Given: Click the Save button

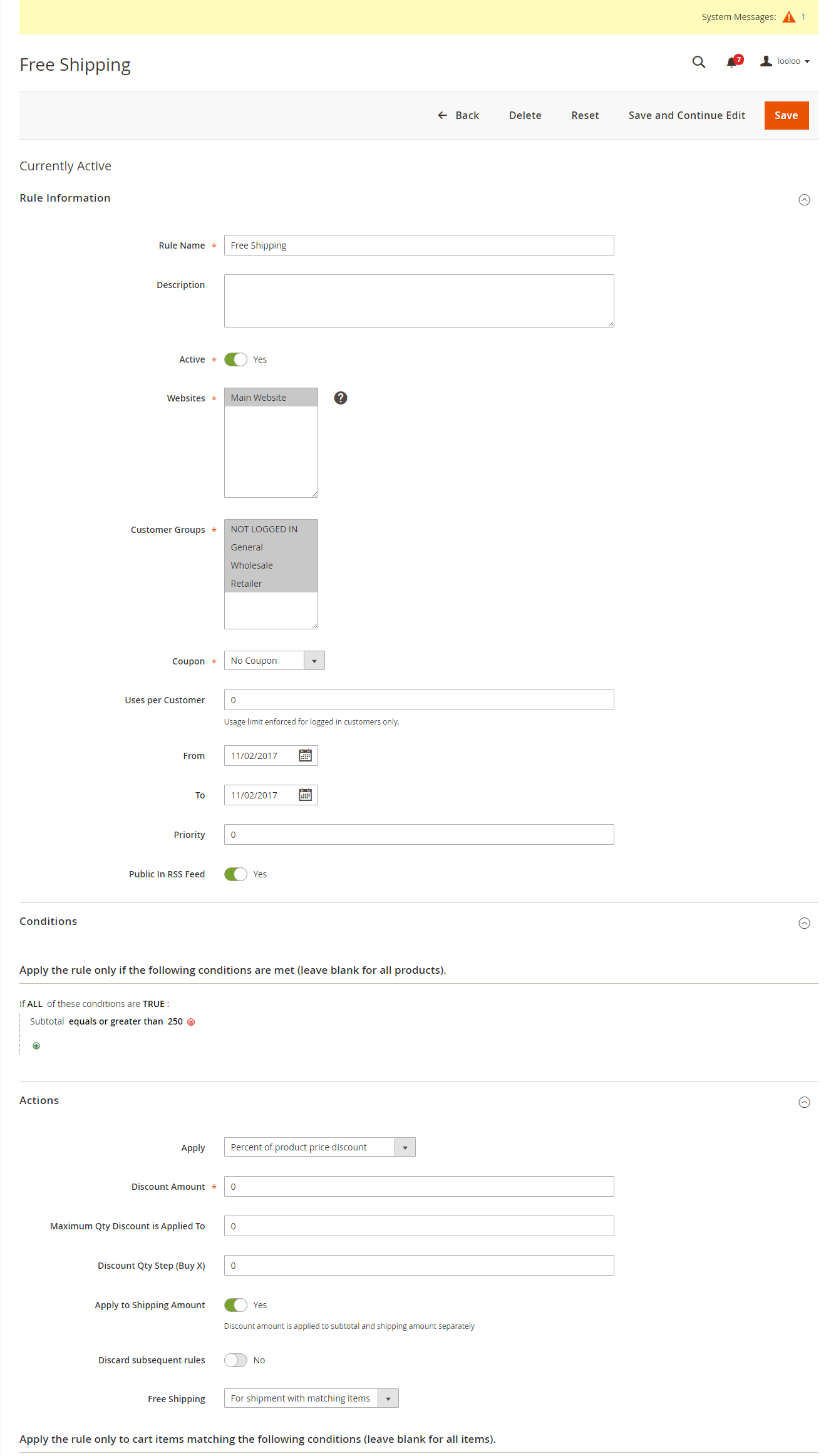Looking at the screenshot, I should tap(786, 115).
